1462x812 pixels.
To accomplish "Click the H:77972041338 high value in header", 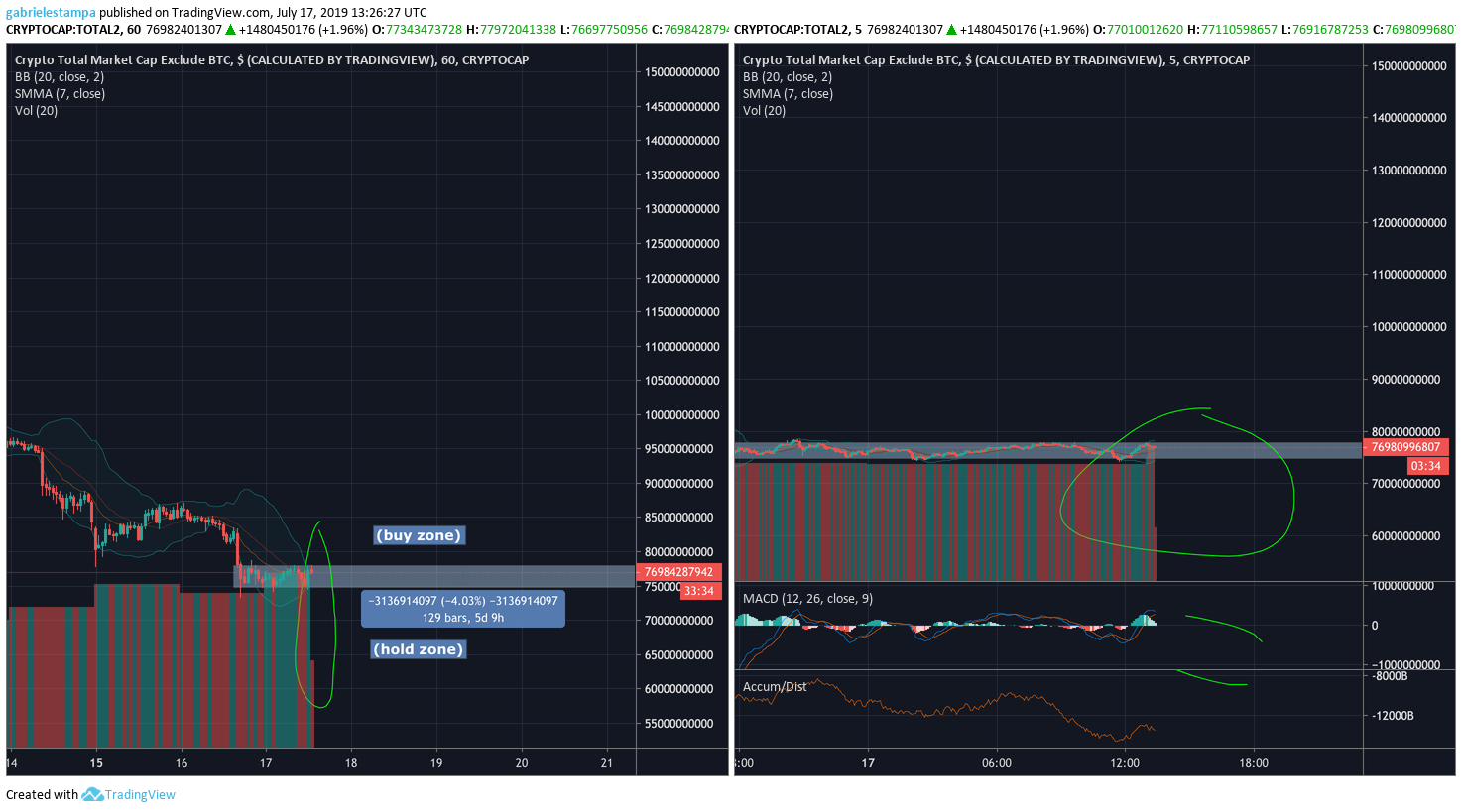I will click(511, 30).
